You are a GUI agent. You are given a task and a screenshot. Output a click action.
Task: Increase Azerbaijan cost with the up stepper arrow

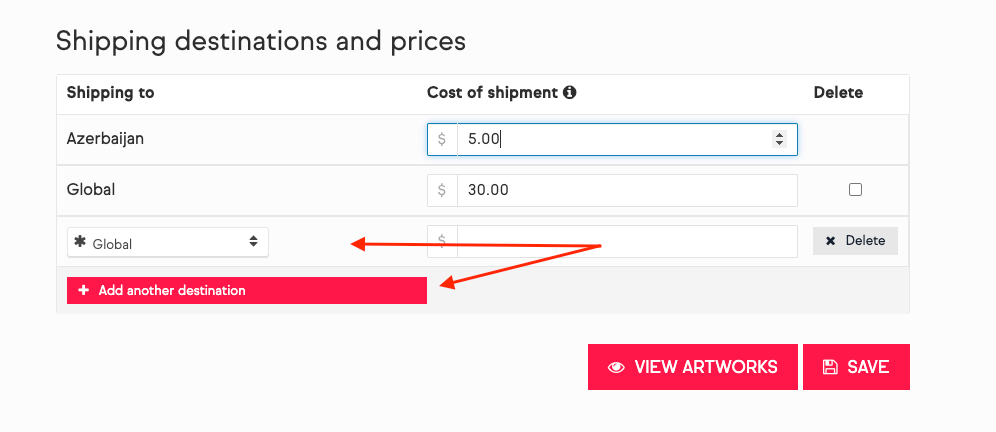point(780,135)
